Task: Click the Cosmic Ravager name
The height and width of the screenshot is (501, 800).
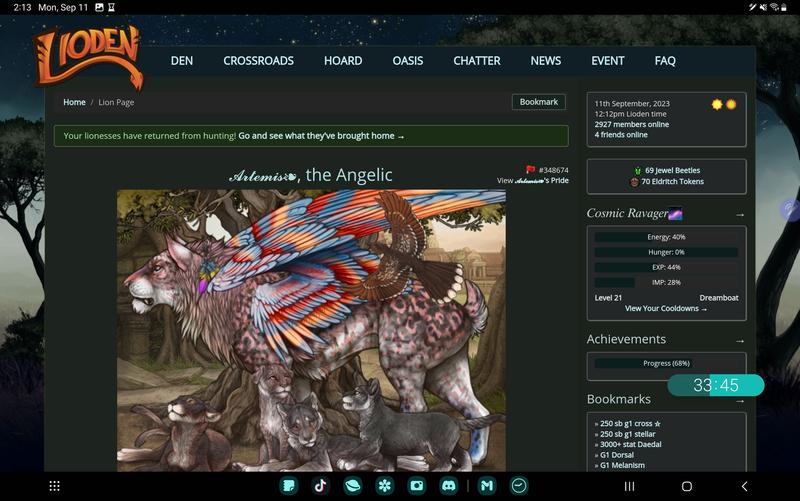Action: [x=627, y=213]
